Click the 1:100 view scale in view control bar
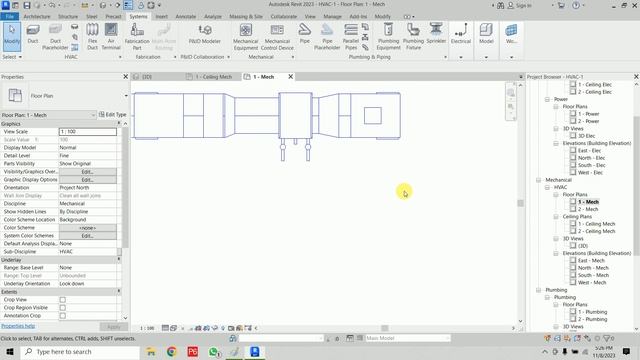 [147, 328]
